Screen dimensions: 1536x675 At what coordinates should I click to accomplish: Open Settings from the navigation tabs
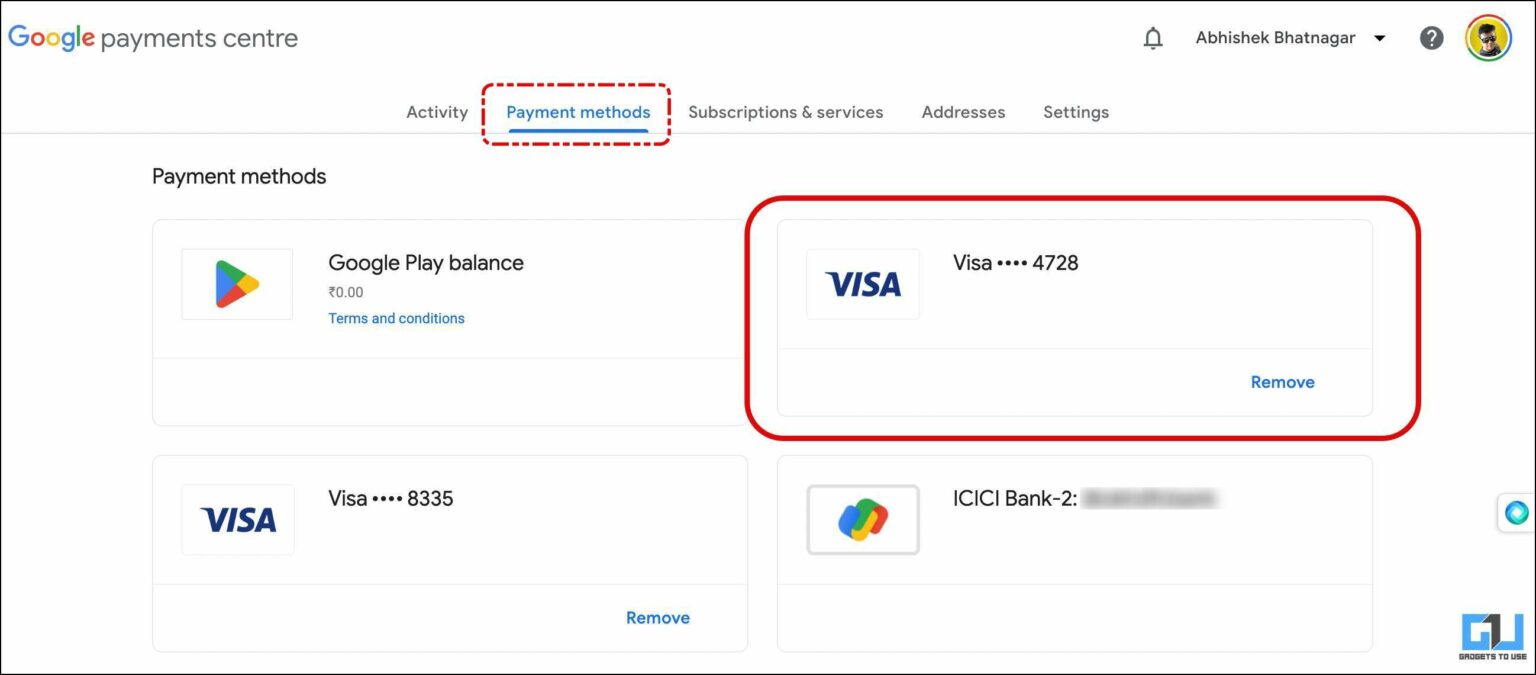(x=1075, y=112)
